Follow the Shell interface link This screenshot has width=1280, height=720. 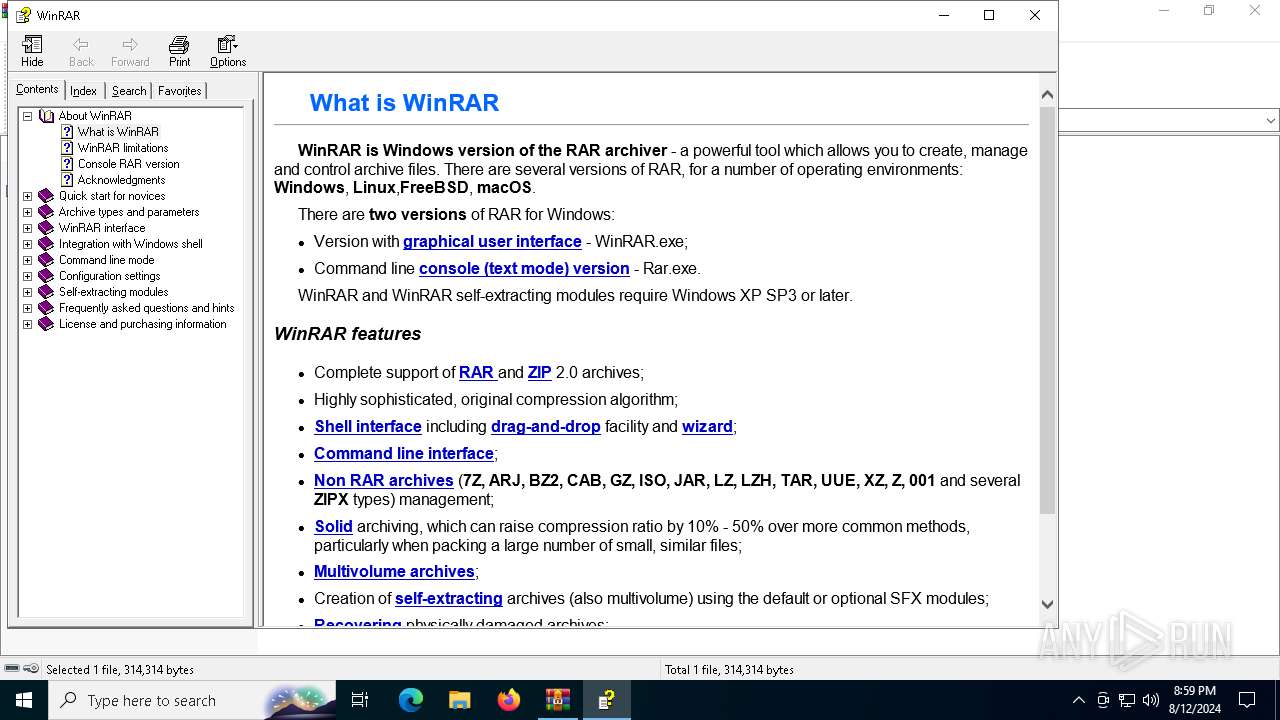coord(368,426)
